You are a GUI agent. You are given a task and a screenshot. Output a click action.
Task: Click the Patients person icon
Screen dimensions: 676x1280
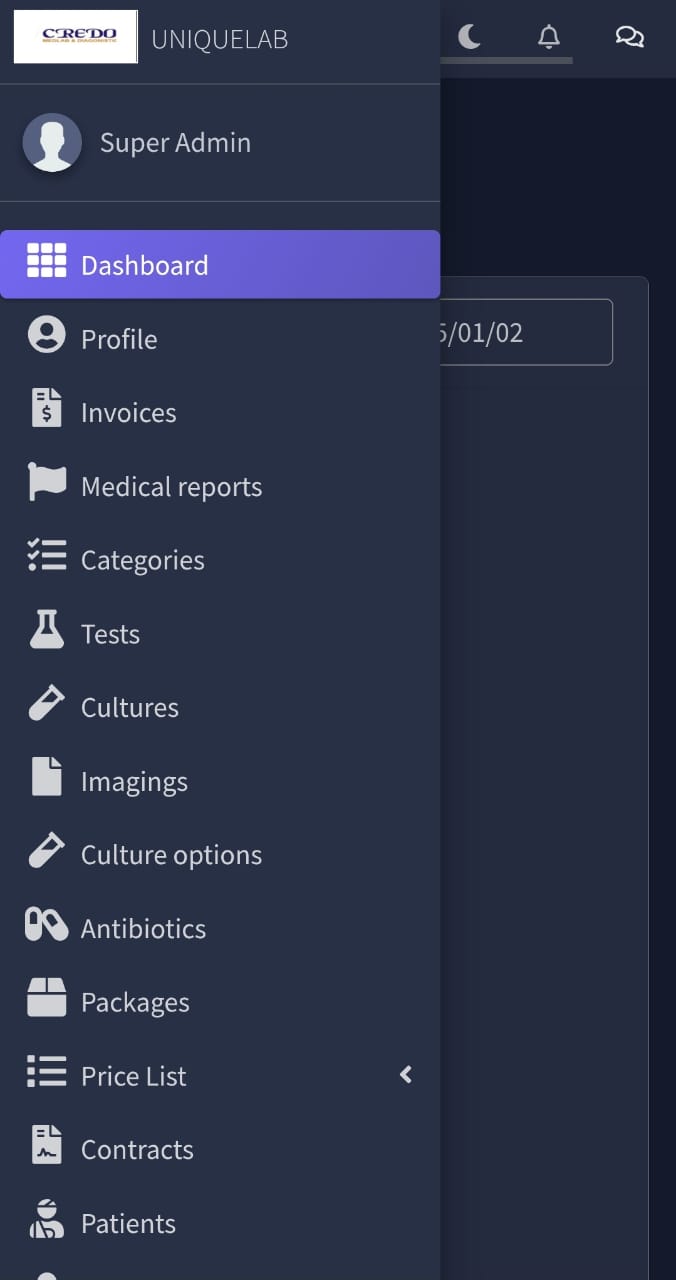[x=46, y=1219]
